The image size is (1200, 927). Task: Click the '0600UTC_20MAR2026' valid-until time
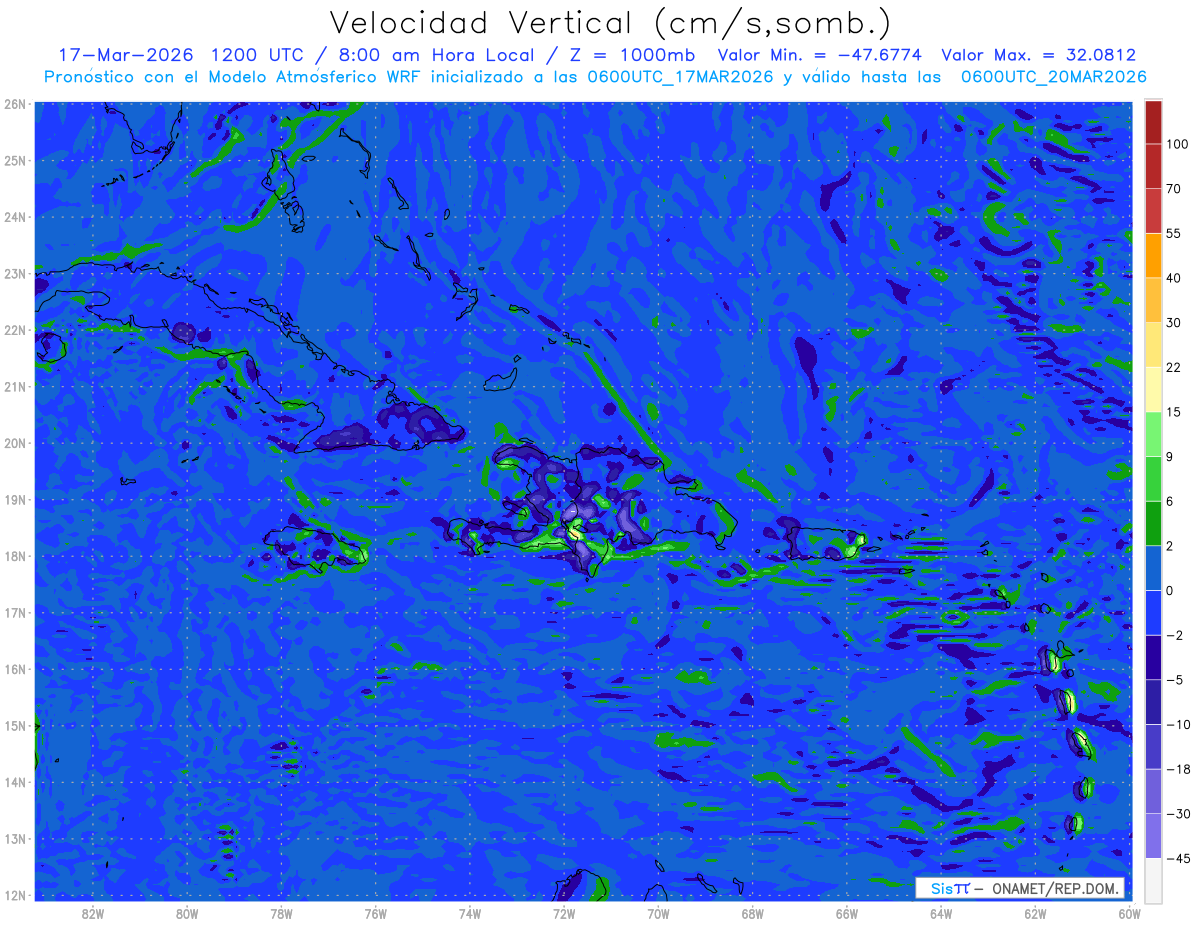[x=1053, y=77]
